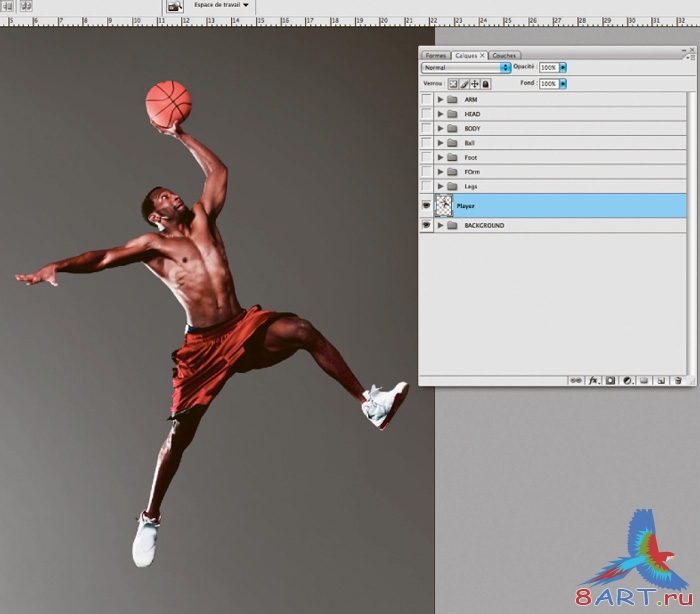Expand the Foot group triangle

pos(440,157)
